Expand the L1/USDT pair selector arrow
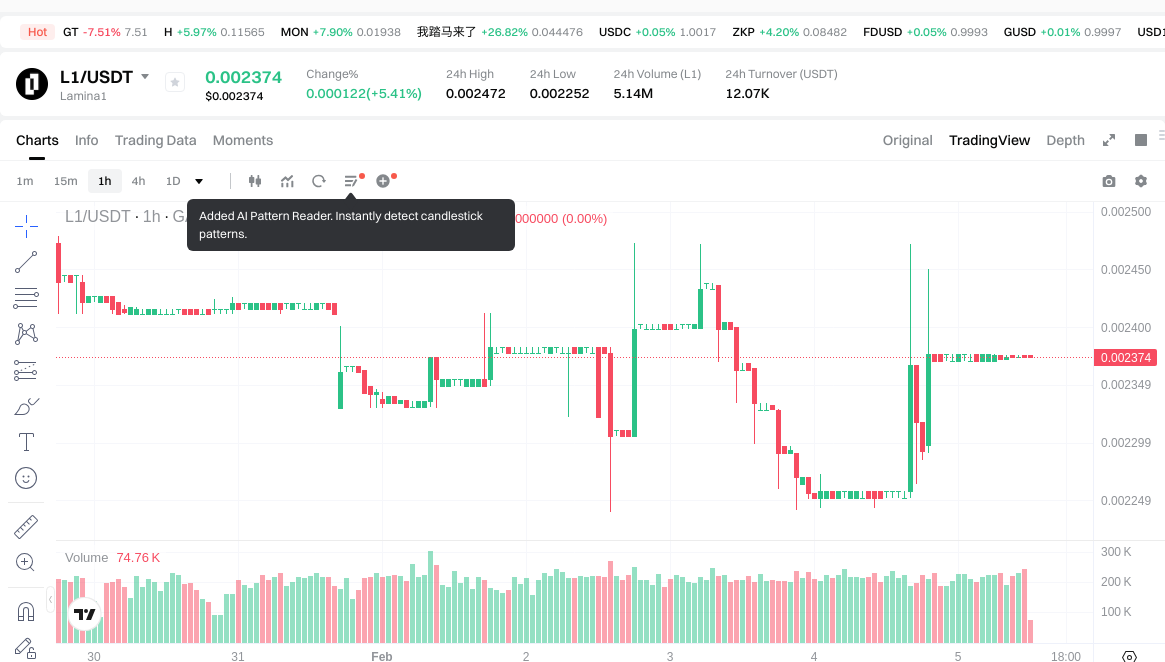1165x662 pixels. point(145,77)
